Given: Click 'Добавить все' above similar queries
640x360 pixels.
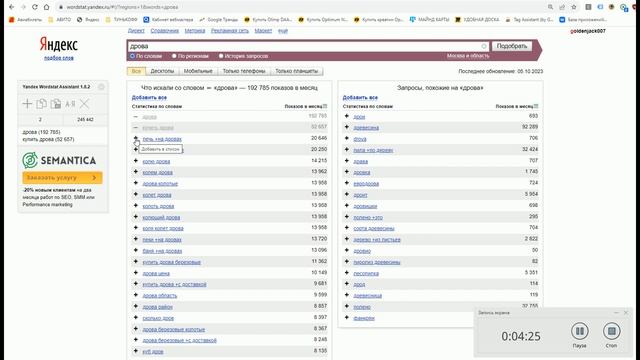Looking at the screenshot, I should coord(360,98).
